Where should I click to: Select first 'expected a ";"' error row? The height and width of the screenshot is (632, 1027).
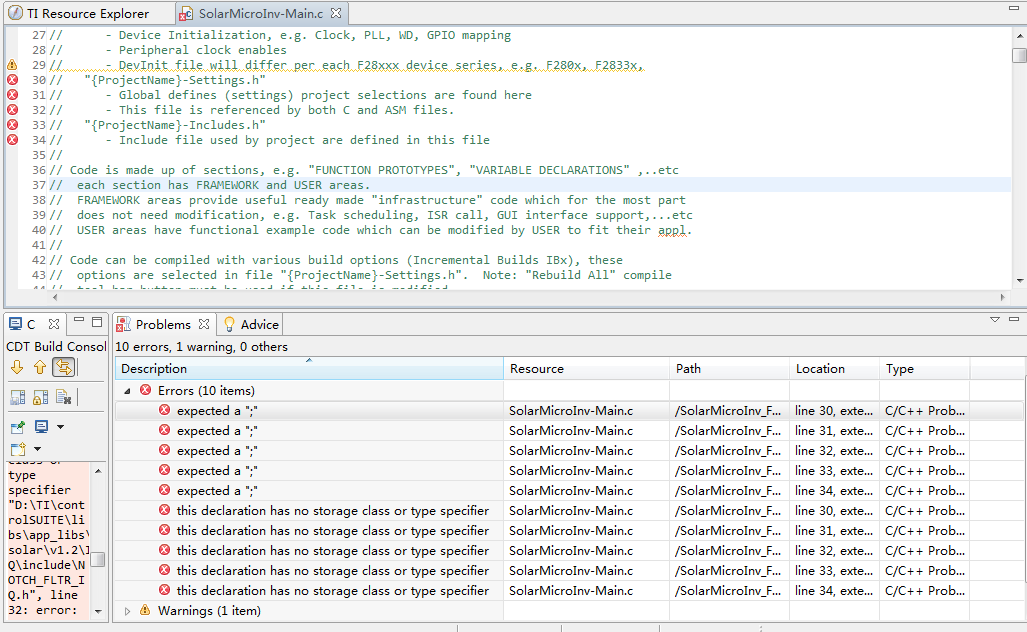click(217, 411)
